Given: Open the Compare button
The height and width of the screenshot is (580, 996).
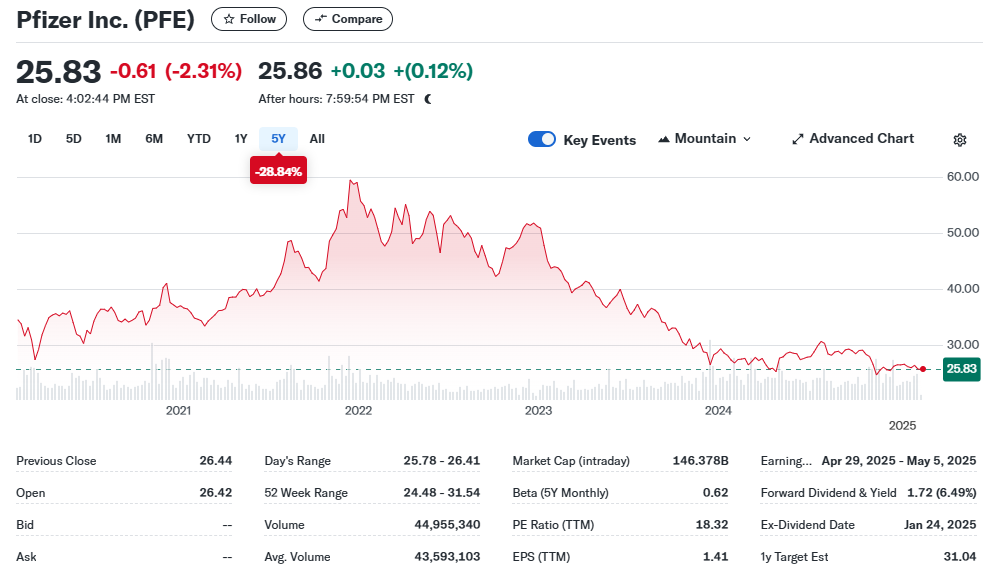Looking at the screenshot, I should 347,19.
